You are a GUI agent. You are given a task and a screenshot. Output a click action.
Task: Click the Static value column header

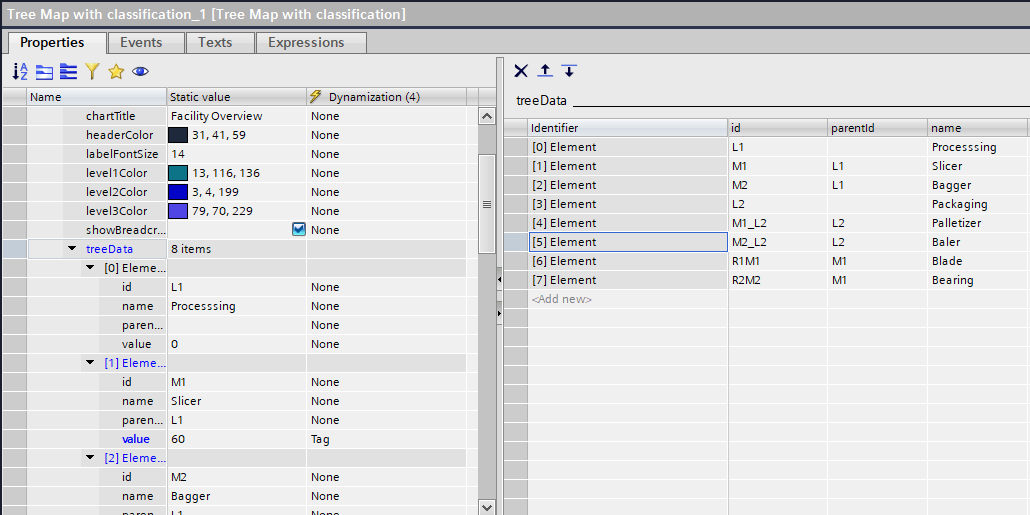pyautogui.click(x=236, y=97)
